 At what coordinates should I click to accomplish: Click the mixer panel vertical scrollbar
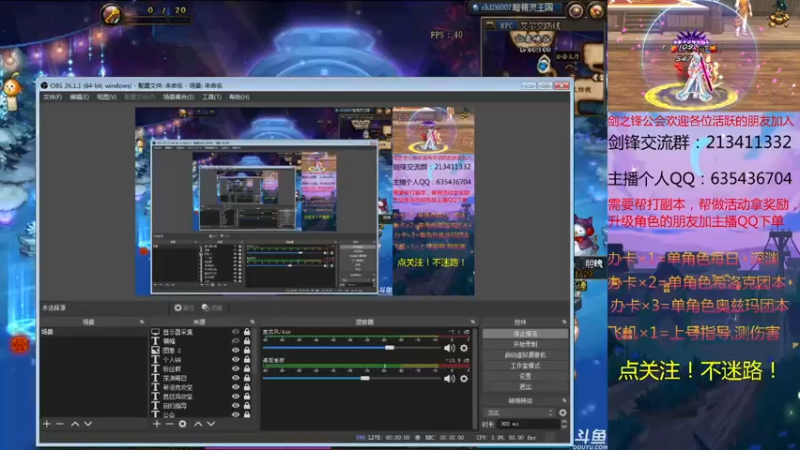point(477,378)
